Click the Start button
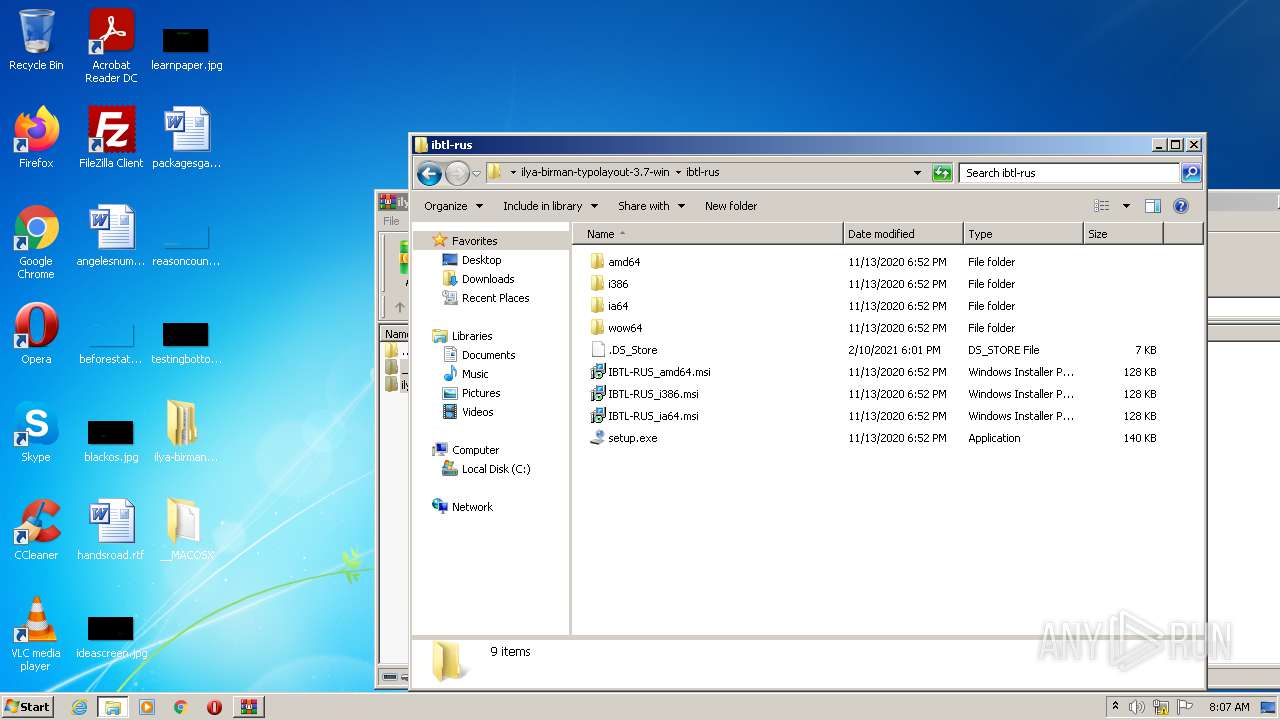 click(28, 707)
